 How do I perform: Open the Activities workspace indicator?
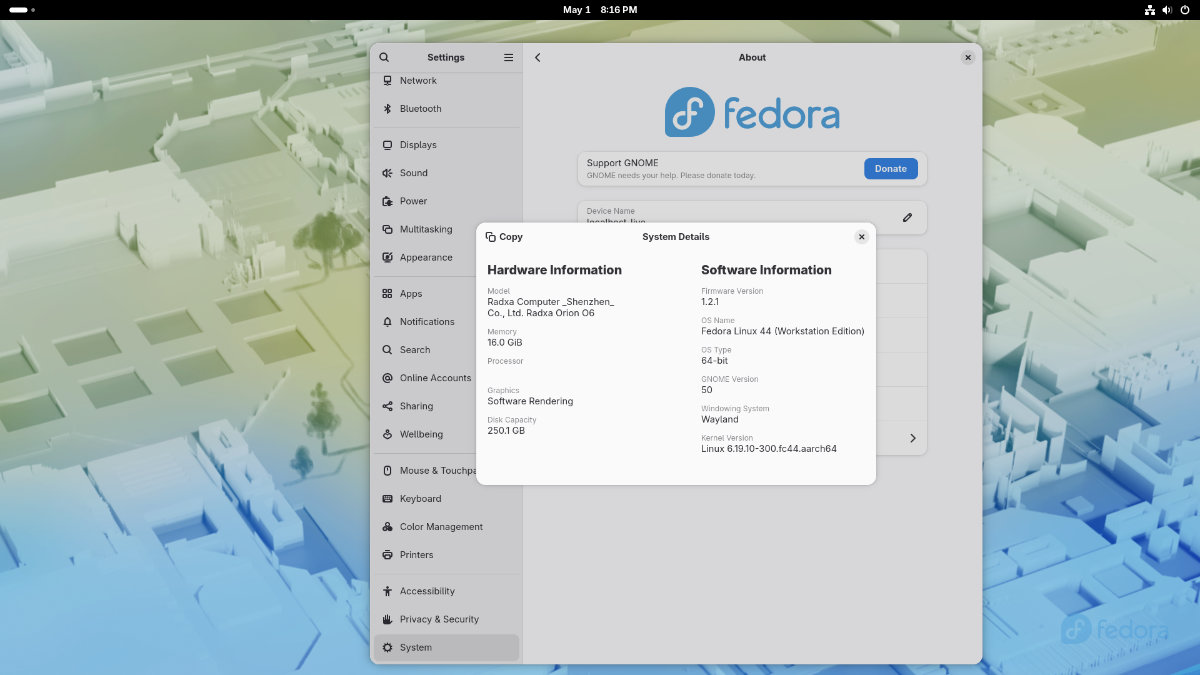[x=21, y=10]
